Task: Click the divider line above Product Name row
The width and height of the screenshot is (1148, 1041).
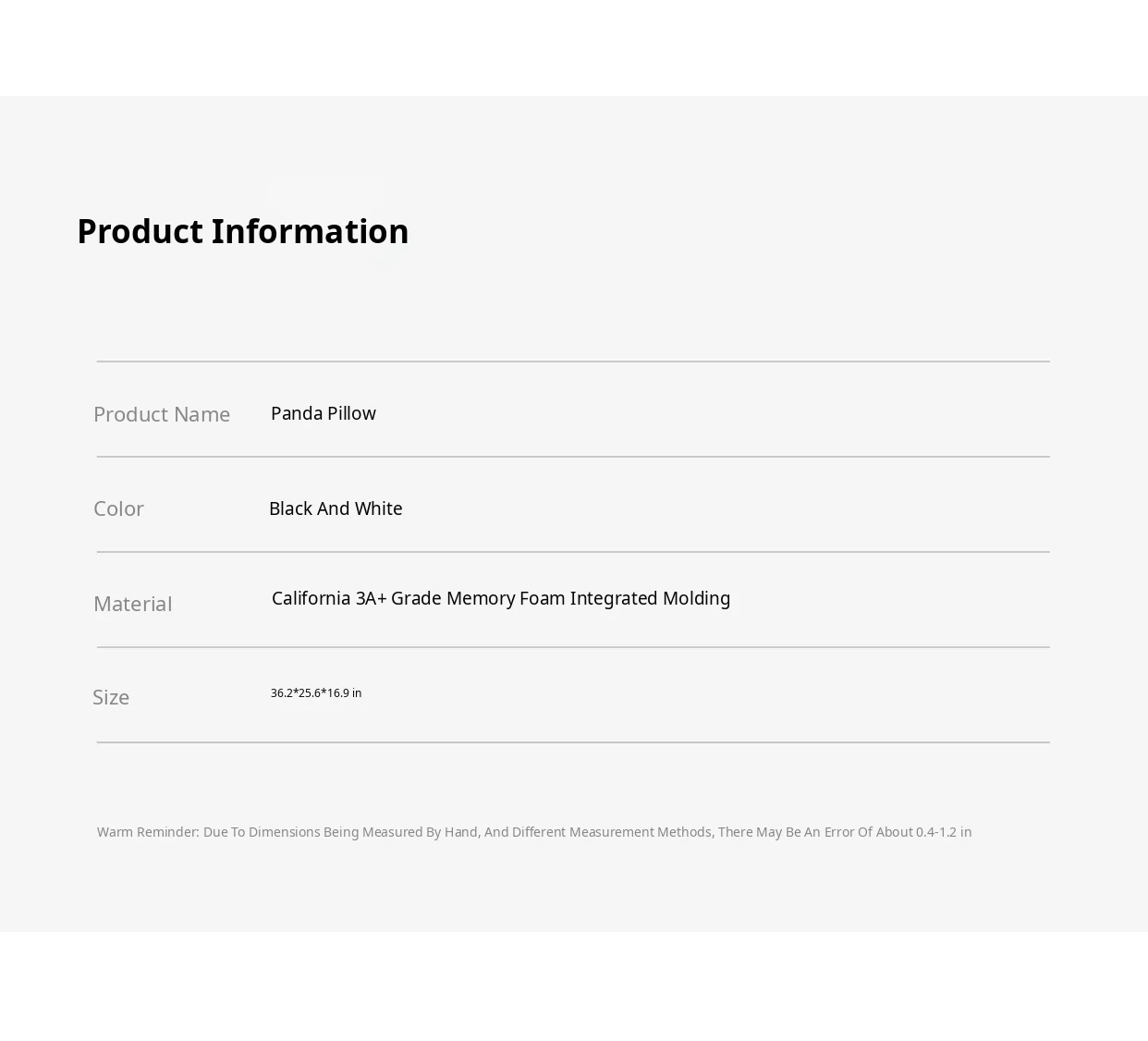Action: pos(573,361)
